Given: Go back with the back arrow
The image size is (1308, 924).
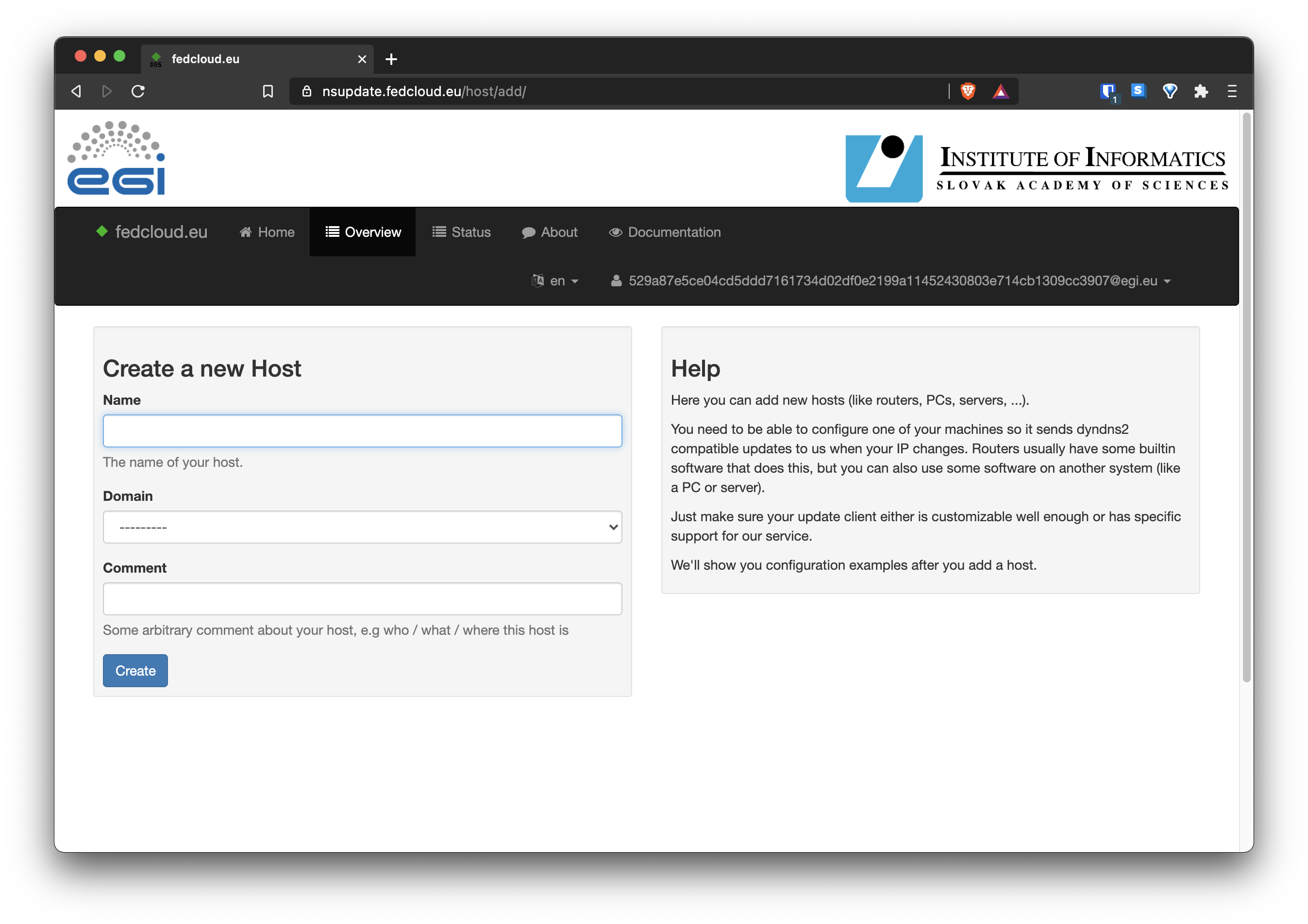Looking at the screenshot, I should (76, 91).
